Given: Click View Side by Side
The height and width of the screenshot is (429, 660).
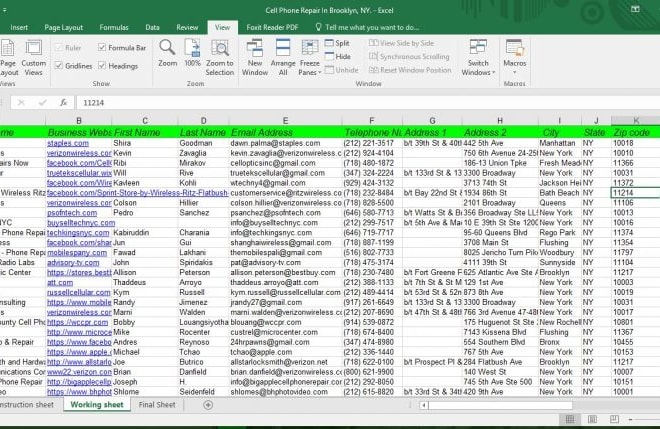Looking at the screenshot, I should 401,43.
